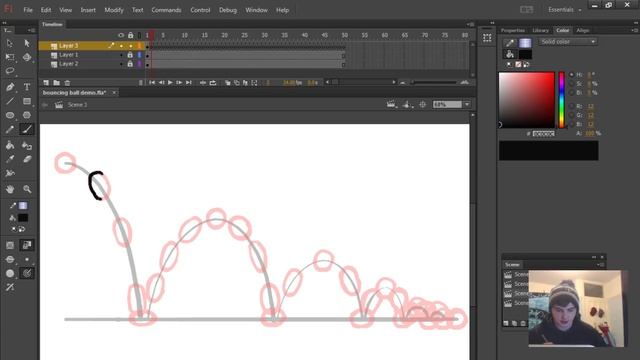
Task: Select the Eraser tool
Action: coord(27,159)
